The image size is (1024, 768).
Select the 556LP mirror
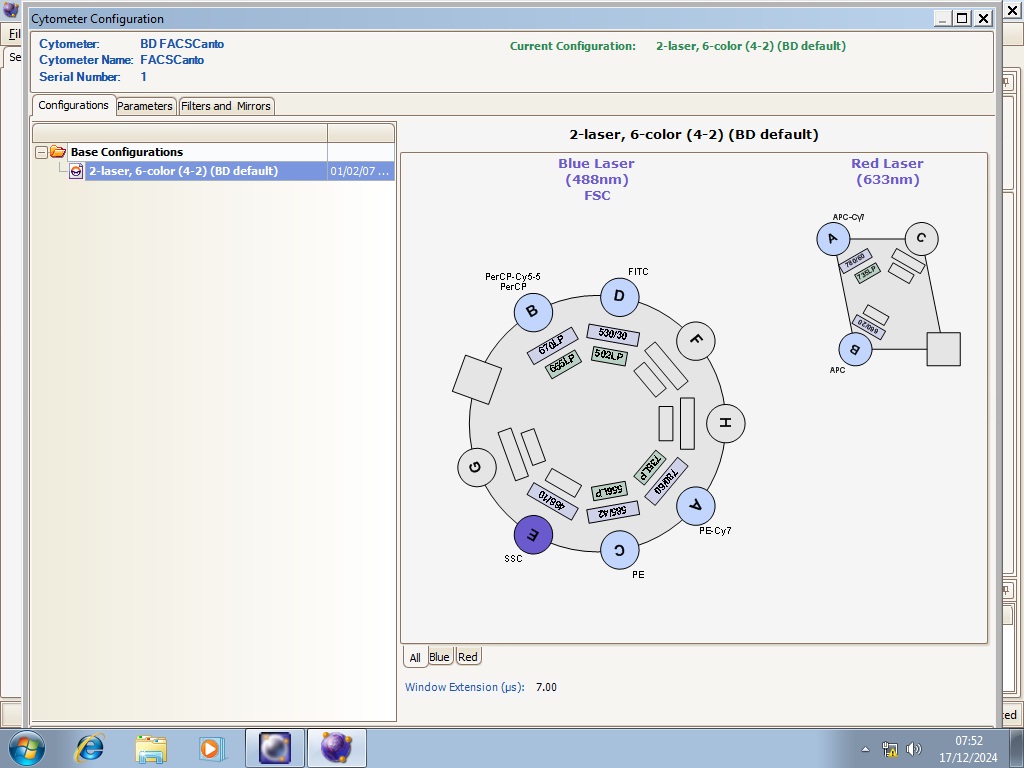pyautogui.click(x=609, y=491)
